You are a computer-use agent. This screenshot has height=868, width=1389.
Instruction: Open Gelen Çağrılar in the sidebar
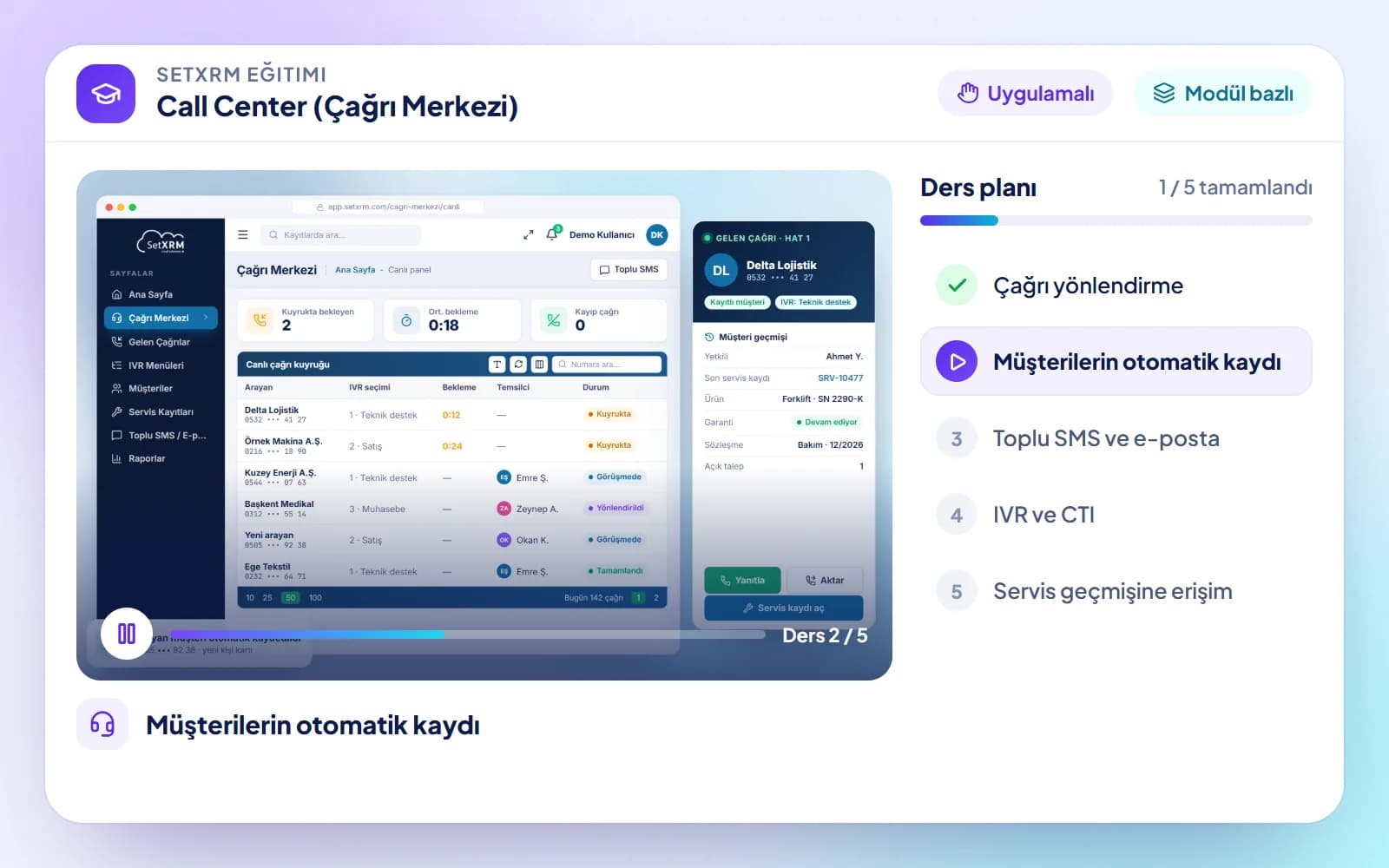(161, 342)
